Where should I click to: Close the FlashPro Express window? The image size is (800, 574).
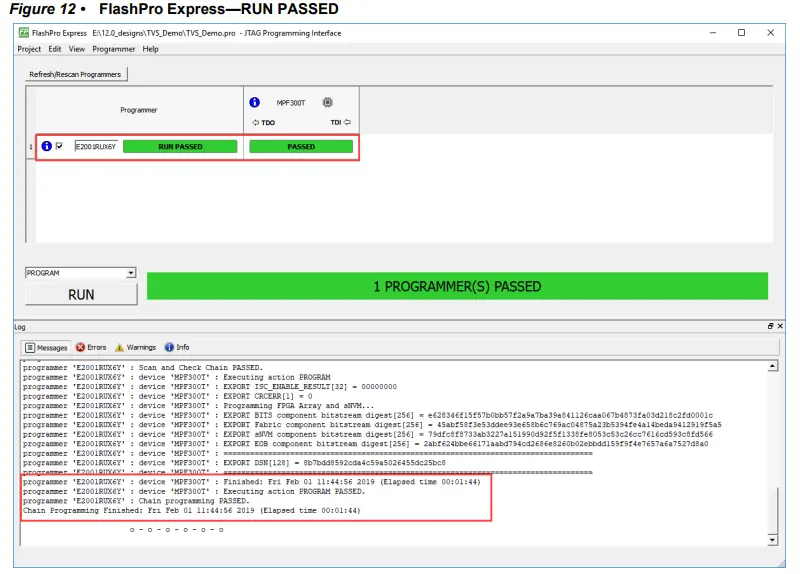(x=770, y=33)
